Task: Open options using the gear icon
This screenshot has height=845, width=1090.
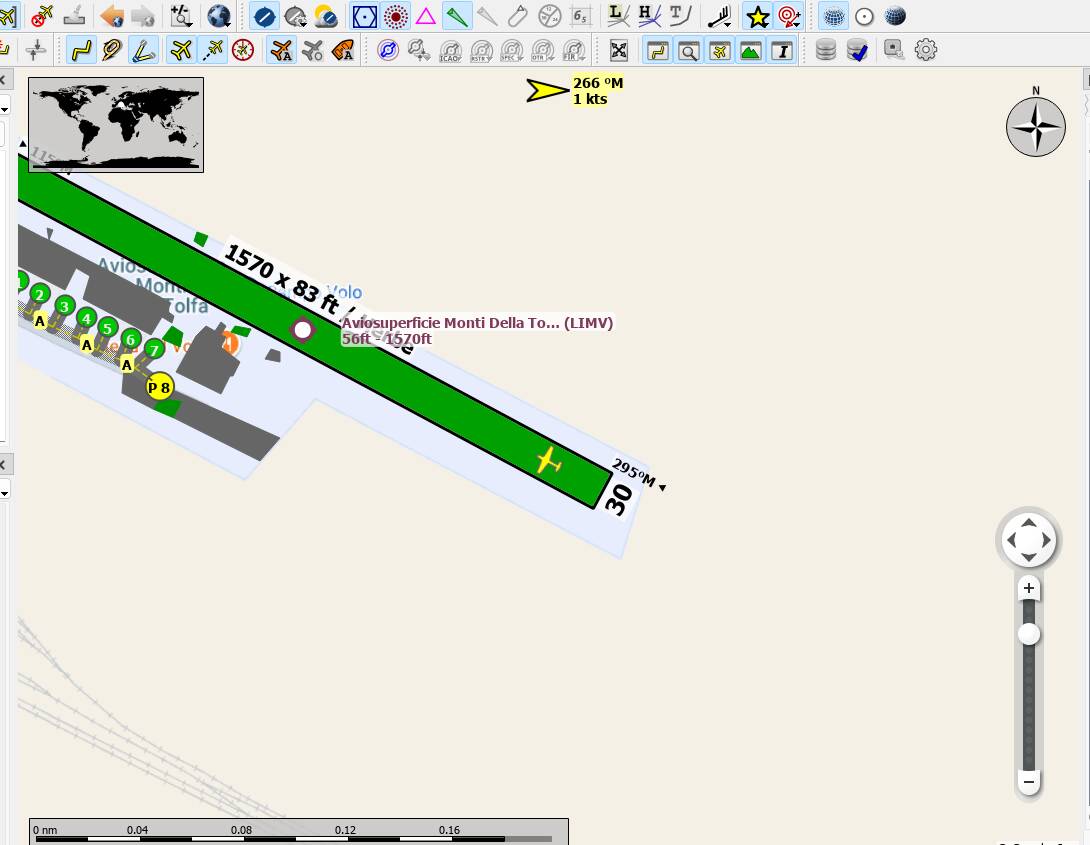Action: coord(925,50)
